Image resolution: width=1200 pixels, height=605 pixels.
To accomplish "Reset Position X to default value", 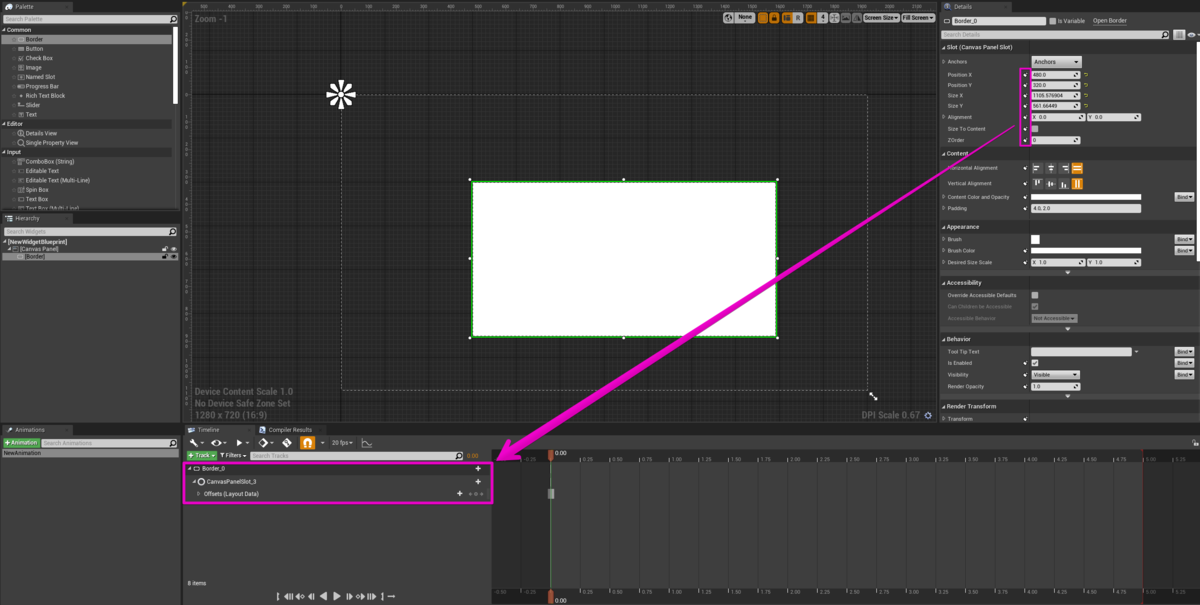I will click(x=1086, y=75).
